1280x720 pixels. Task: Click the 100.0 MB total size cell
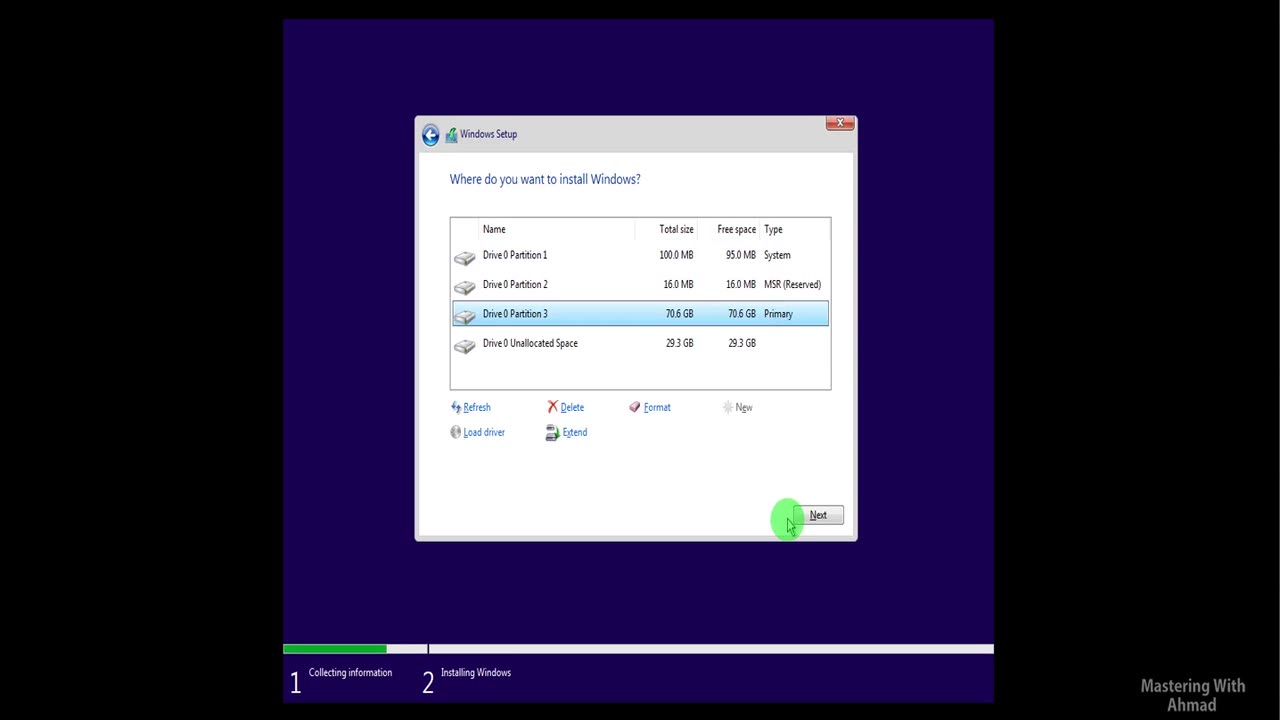(676, 255)
